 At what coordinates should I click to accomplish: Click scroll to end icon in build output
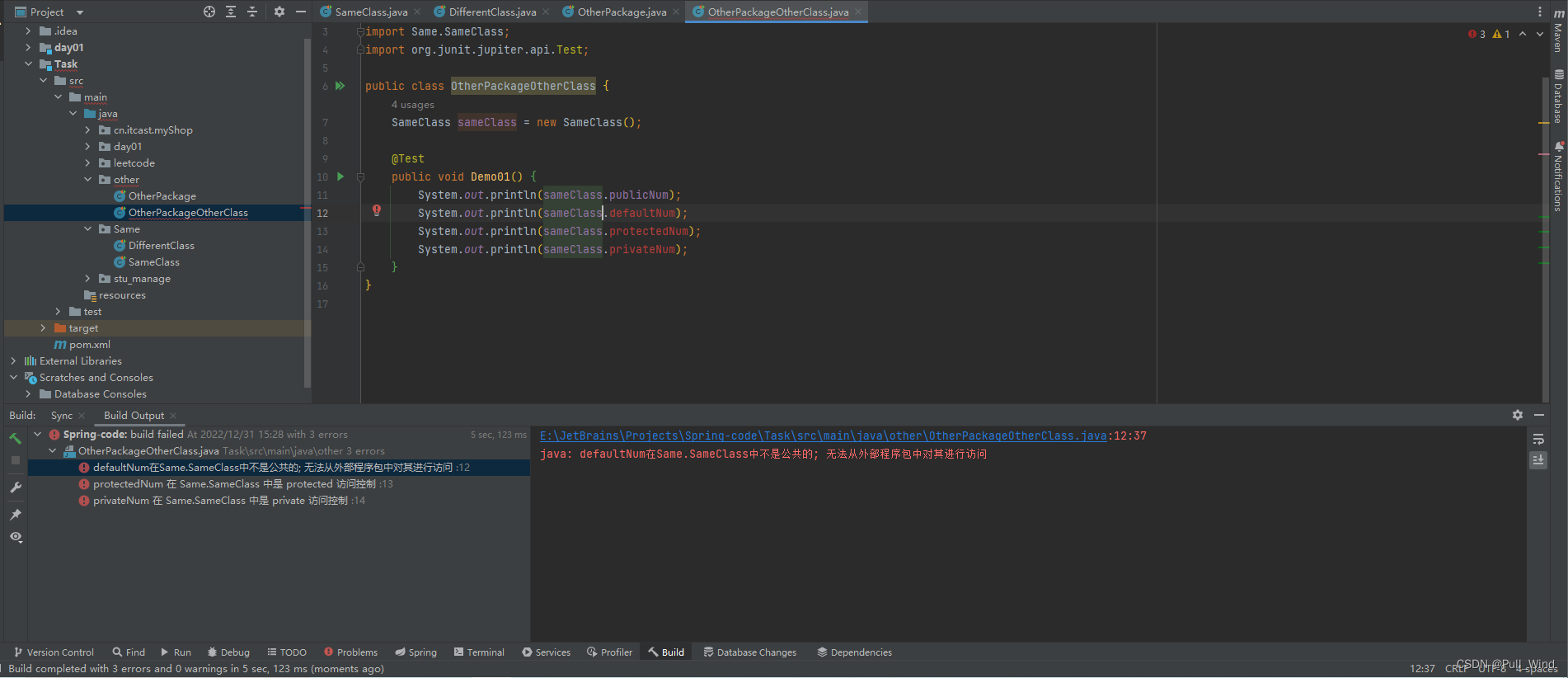(x=1538, y=460)
